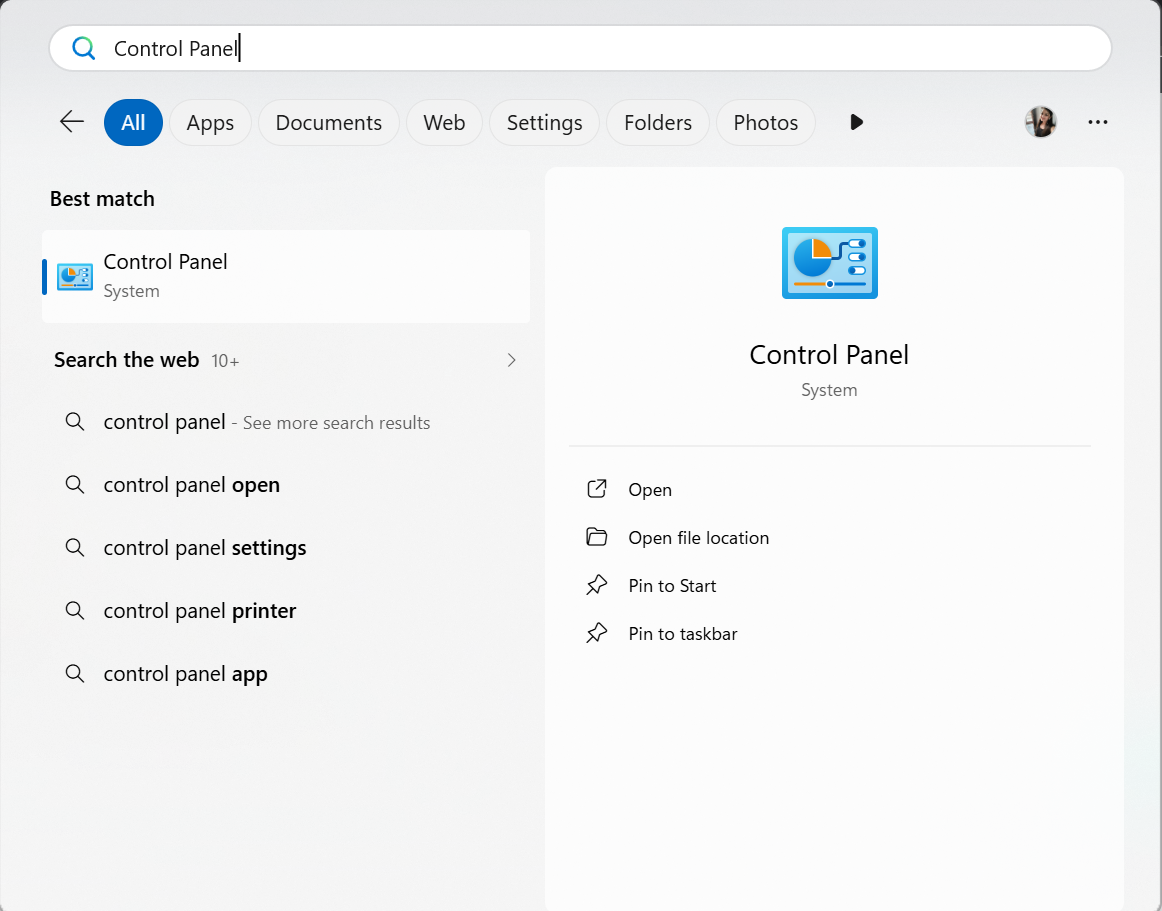The height and width of the screenshot is (911, 1162).
Task: Switch to the Web filter tab
Action: coord(444,122)
